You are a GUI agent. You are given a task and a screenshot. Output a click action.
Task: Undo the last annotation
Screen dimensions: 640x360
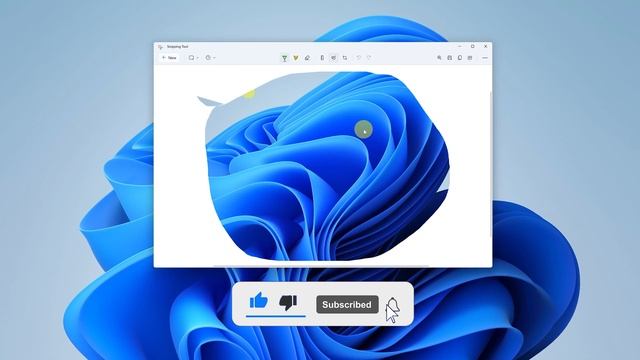pos(358,58)
